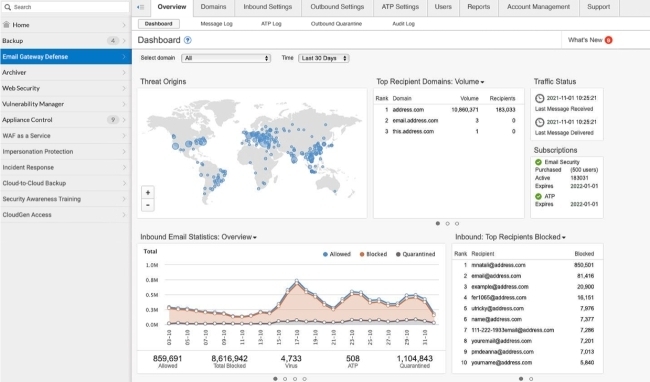Open the Select domain dropdown
The height and width of the screenshot is (382, 650).
[x=226, y=58]
